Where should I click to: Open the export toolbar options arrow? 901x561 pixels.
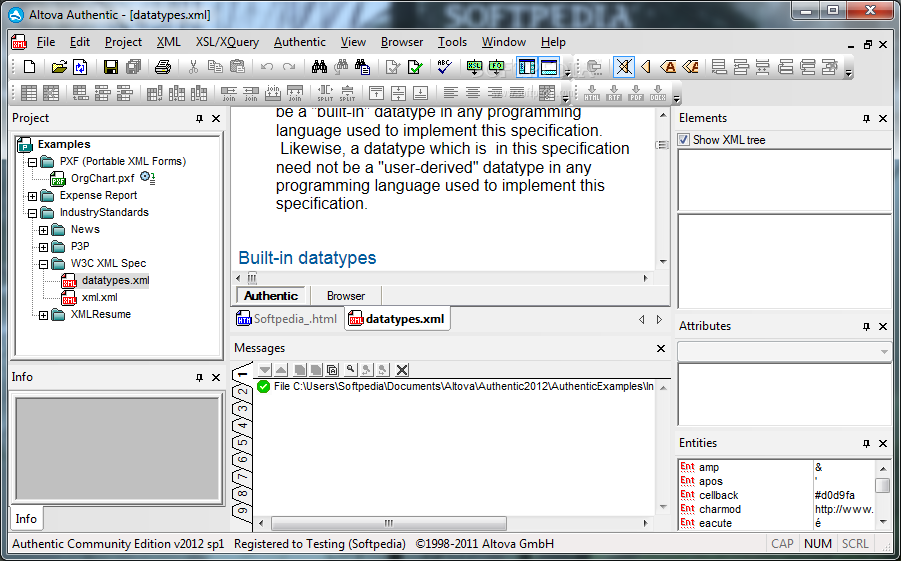(676, 99)
